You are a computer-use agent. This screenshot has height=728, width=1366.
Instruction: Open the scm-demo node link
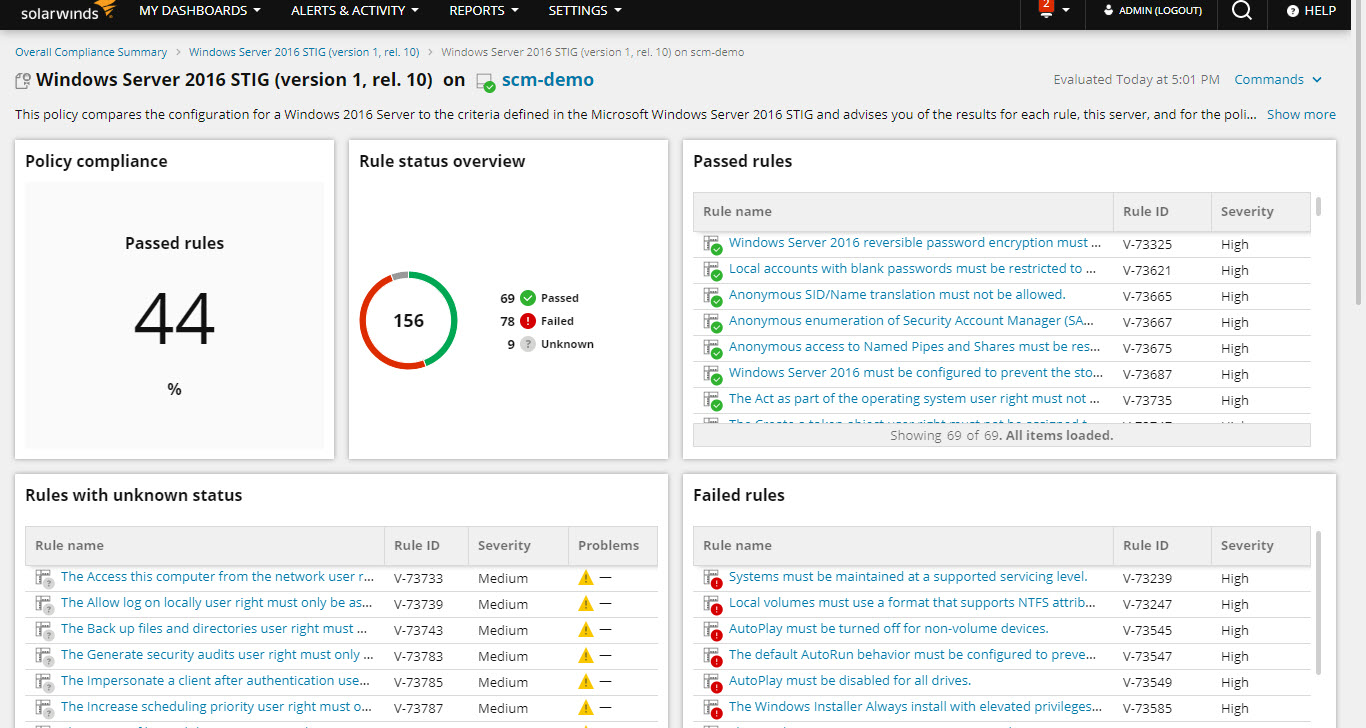click(547, 80)
